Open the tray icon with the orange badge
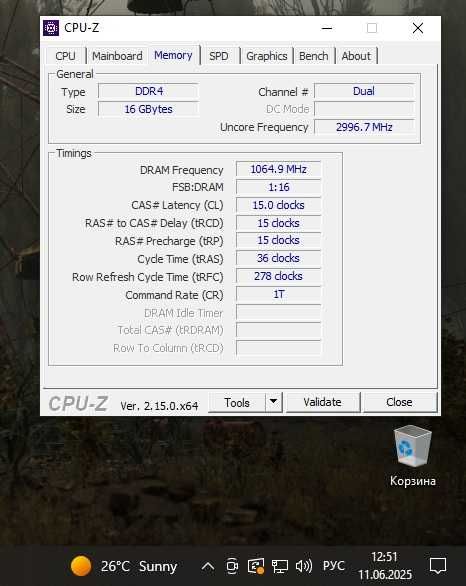The height and width of the screenshot is (586, 466). 256,566
